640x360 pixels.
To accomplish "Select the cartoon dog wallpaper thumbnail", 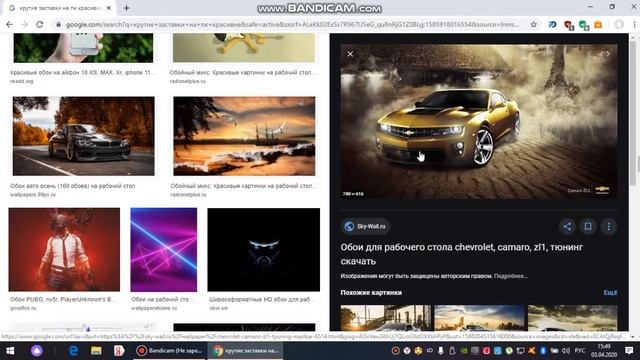I will point(244,48).
